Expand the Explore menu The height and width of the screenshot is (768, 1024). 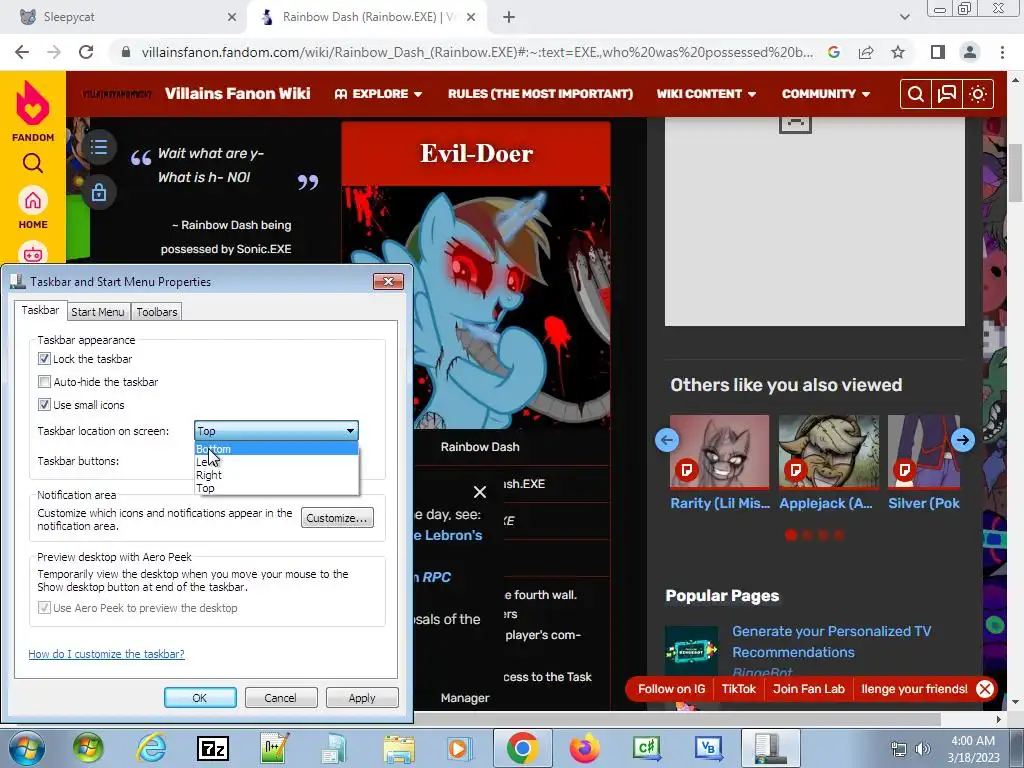coord(378,94)
